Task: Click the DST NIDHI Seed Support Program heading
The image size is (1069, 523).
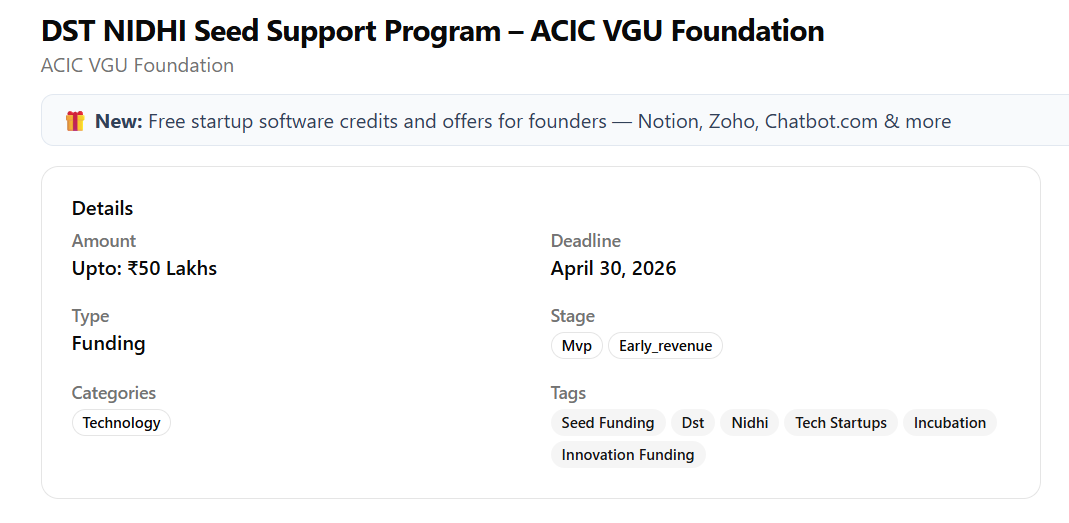Action: click(x=432, y=31)
